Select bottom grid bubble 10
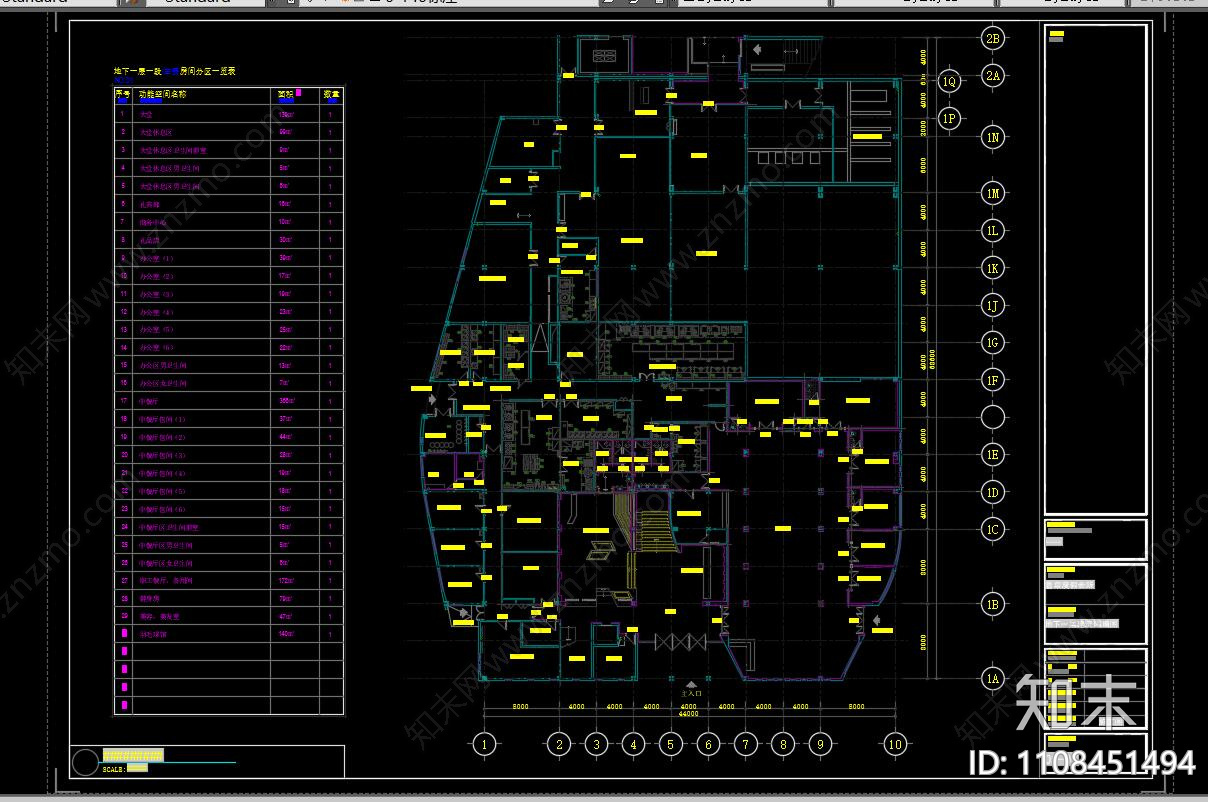The height and width of the screenshot is (802, 1208). coord(895,744)
